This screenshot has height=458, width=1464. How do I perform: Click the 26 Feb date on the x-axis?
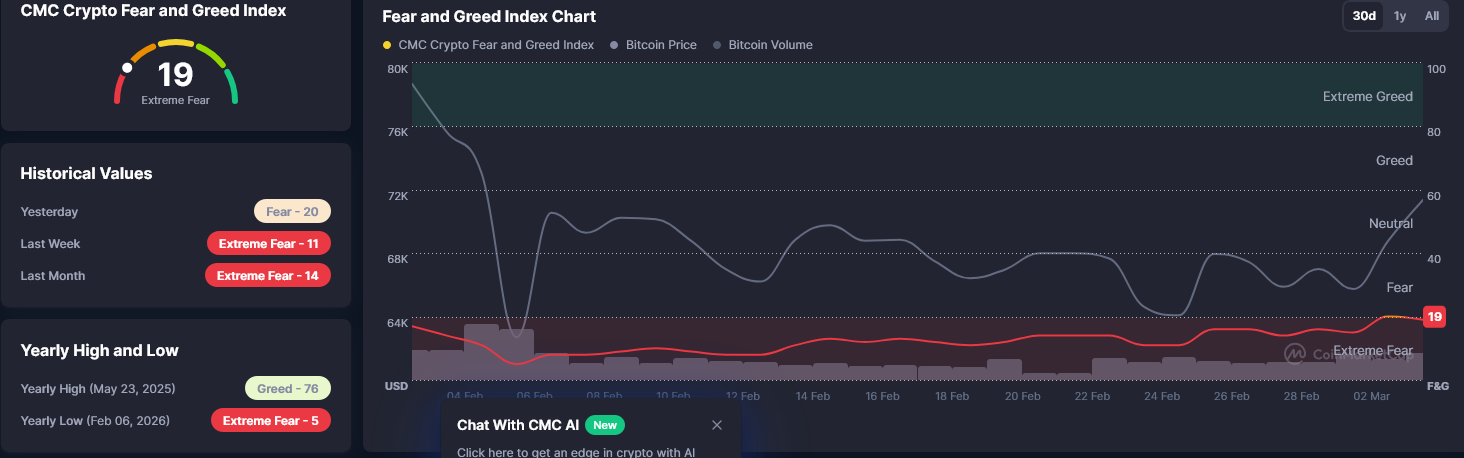[1232, 396]
